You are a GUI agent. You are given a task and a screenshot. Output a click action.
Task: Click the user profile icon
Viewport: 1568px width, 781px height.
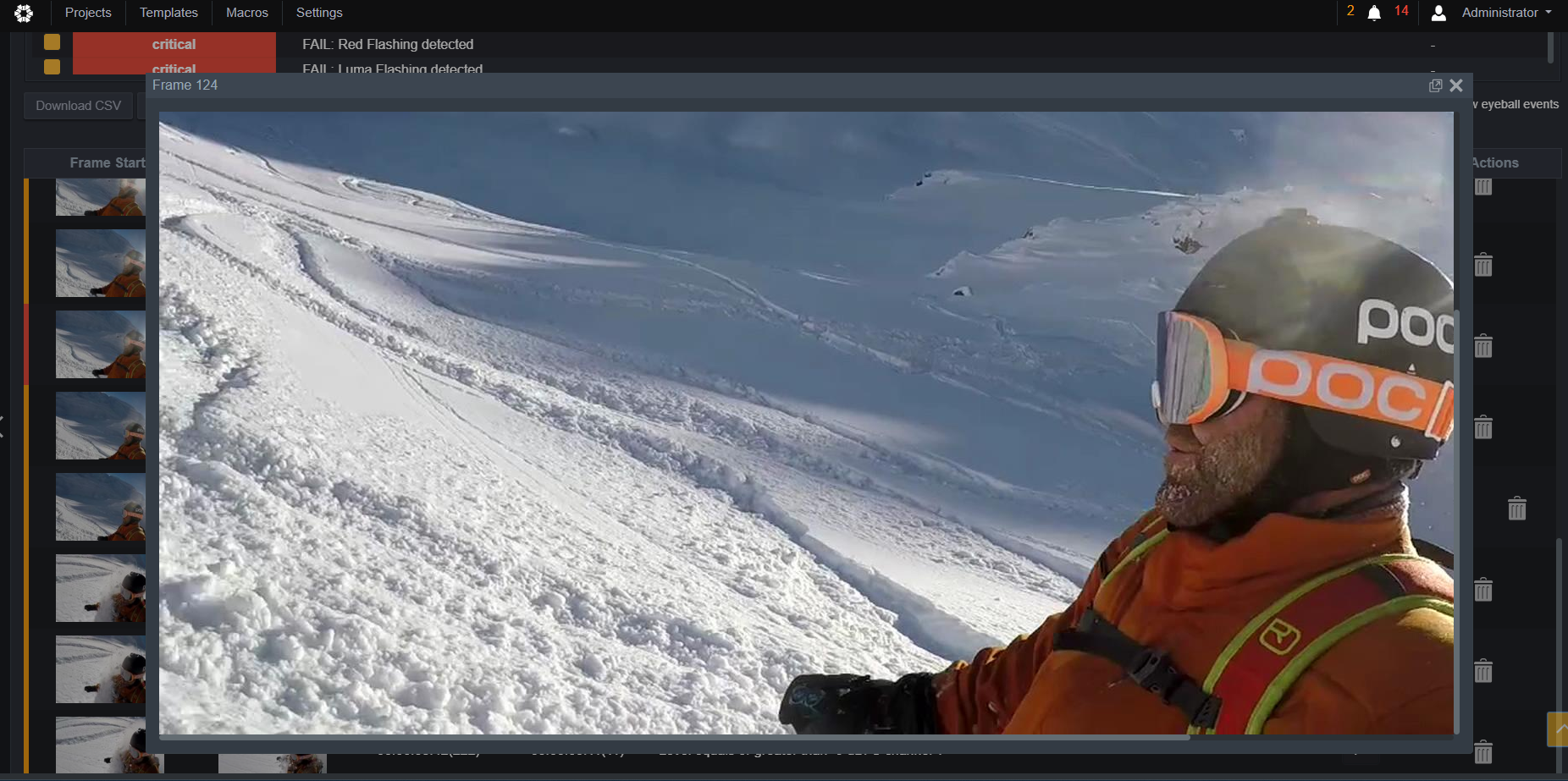pyautogui.click(x=1438, y=13)
